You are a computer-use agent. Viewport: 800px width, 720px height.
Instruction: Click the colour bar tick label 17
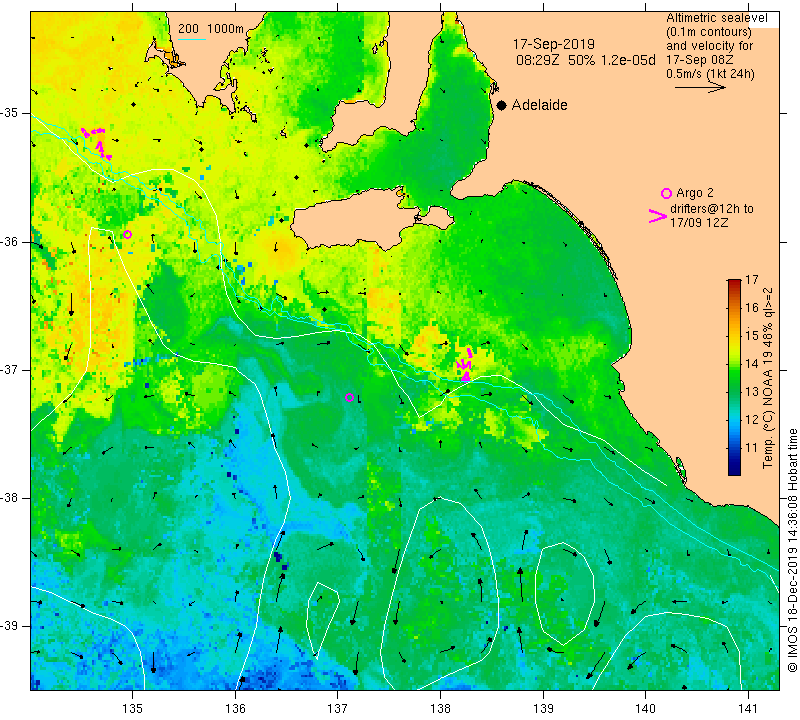(x=752, y=280)
